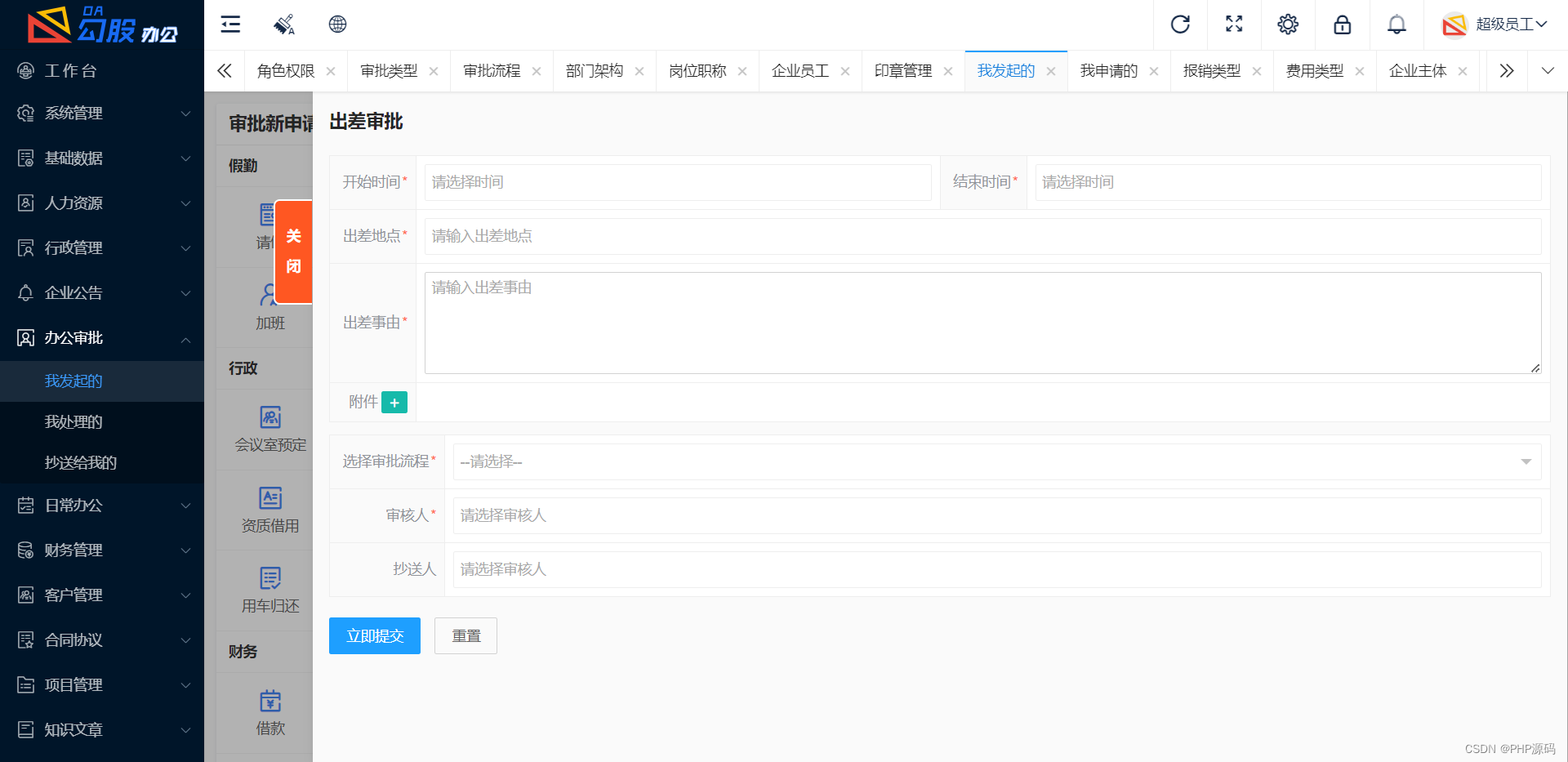Open the 选择审批流程 dropdown

coord(997,461)
